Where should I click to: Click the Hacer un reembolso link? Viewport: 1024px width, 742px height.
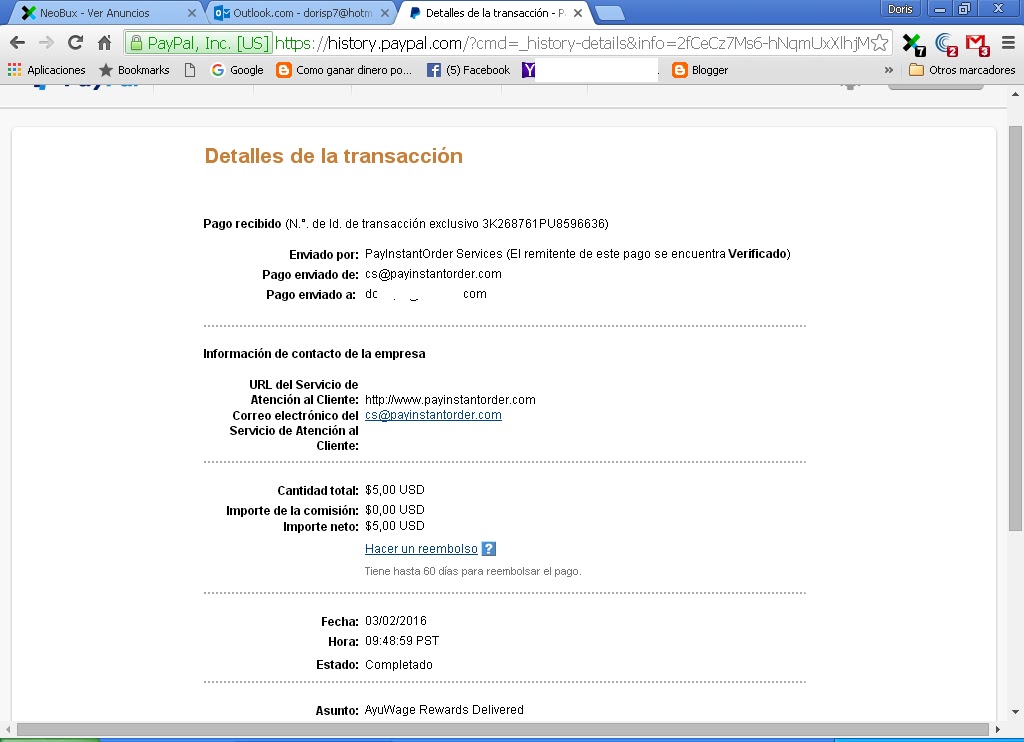click(421, 549)
